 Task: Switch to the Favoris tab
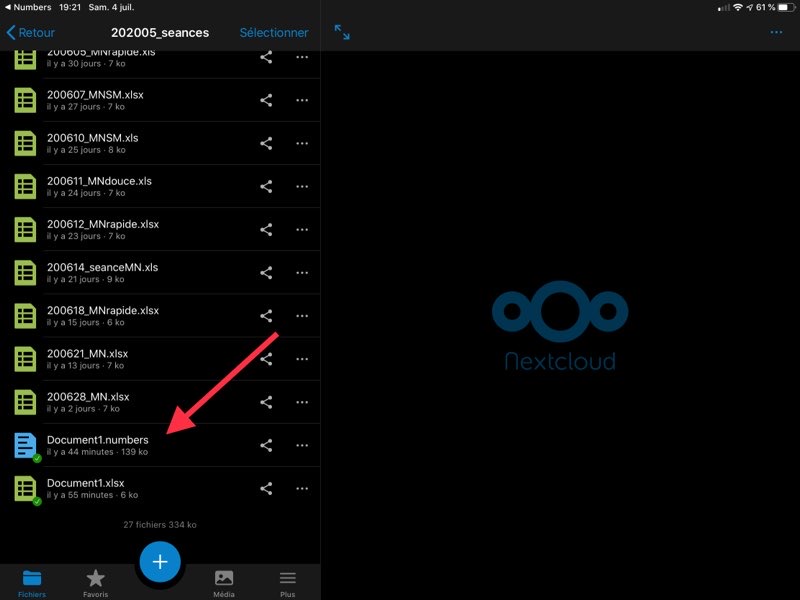click(96, 582)
